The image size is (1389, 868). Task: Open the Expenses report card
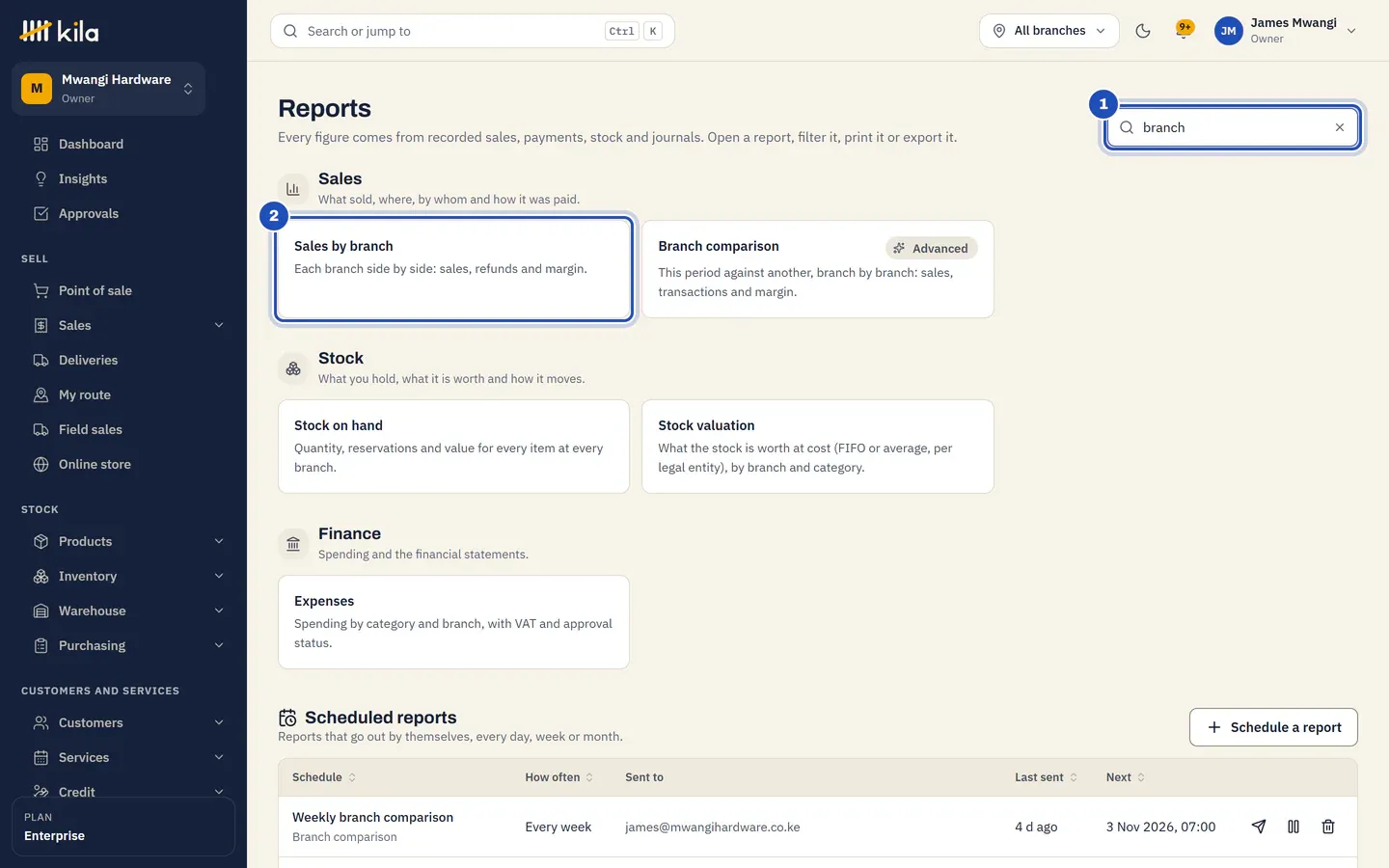tap(453, 622)
